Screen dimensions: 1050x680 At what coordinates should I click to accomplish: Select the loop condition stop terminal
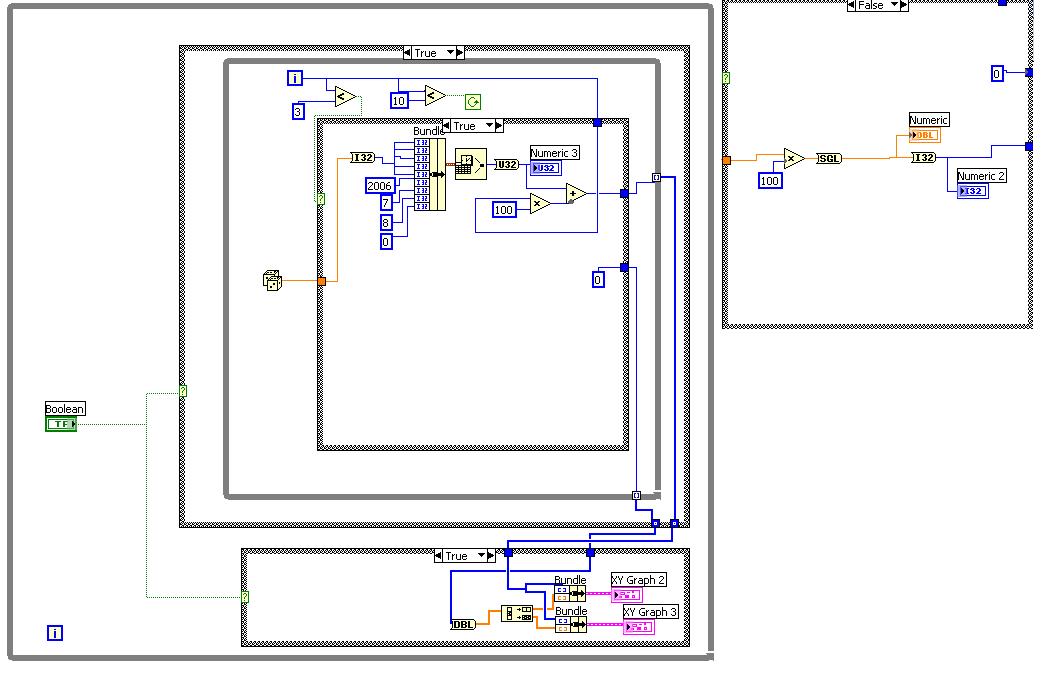473,102
